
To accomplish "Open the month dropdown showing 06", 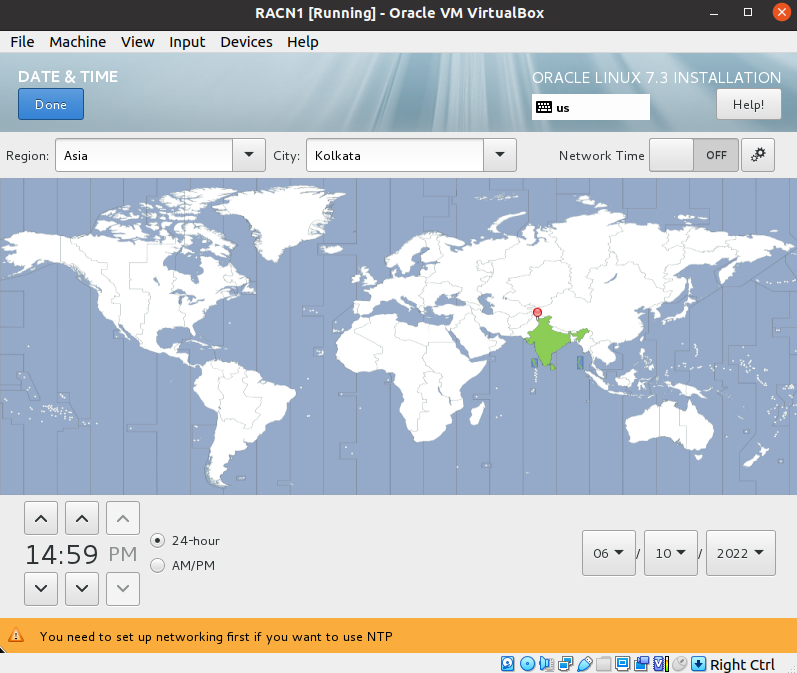I will (x=608, y=553).
